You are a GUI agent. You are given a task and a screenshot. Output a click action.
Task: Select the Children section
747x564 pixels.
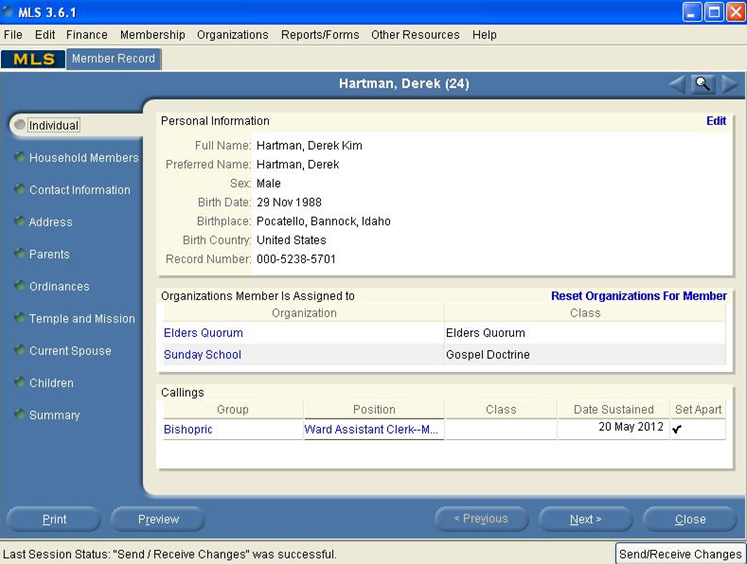click(51, 383)
